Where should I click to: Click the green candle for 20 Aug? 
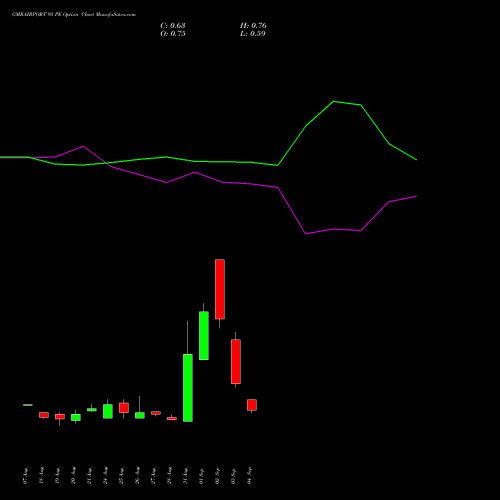click(x=76, y=417)
